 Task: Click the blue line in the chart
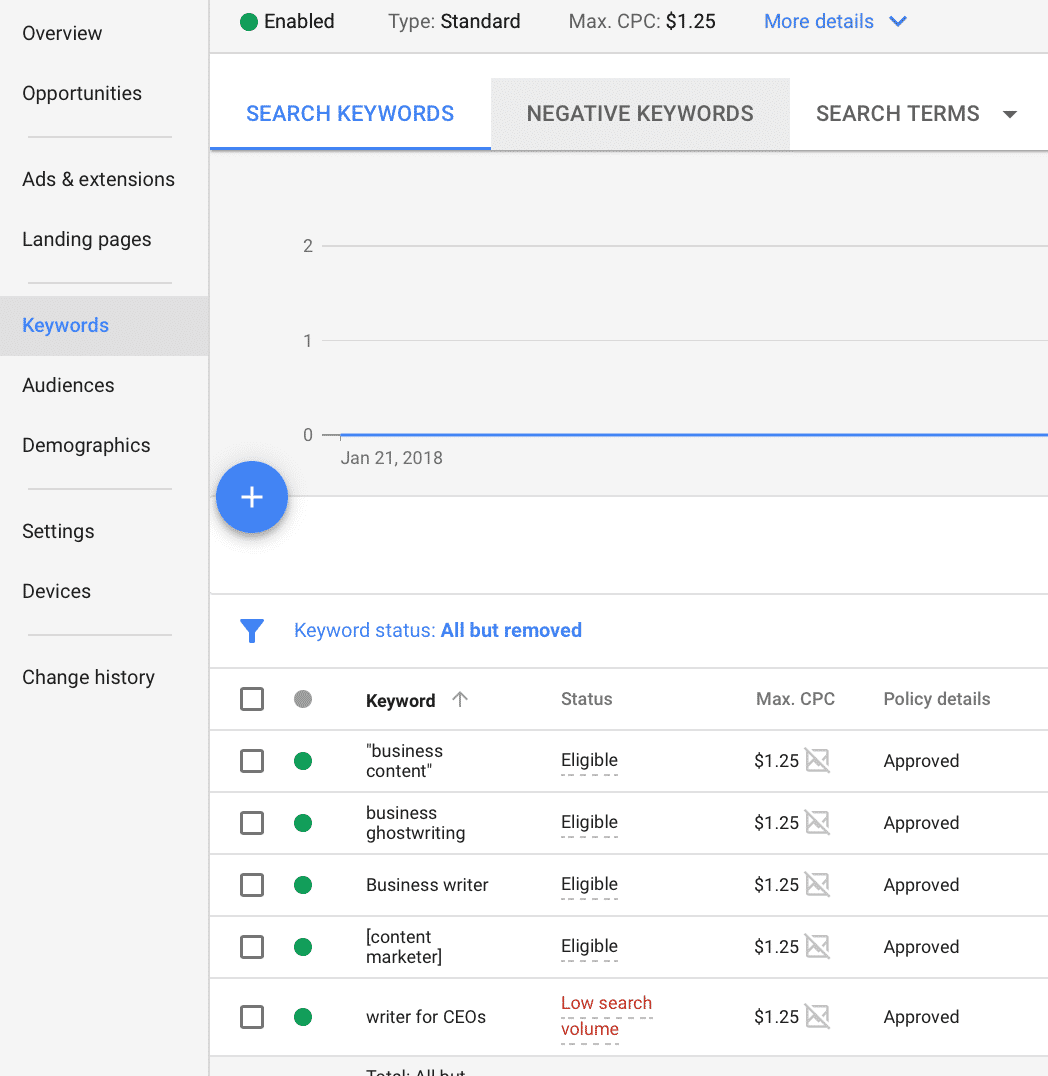pyautogui.click(x=693, y=434)
